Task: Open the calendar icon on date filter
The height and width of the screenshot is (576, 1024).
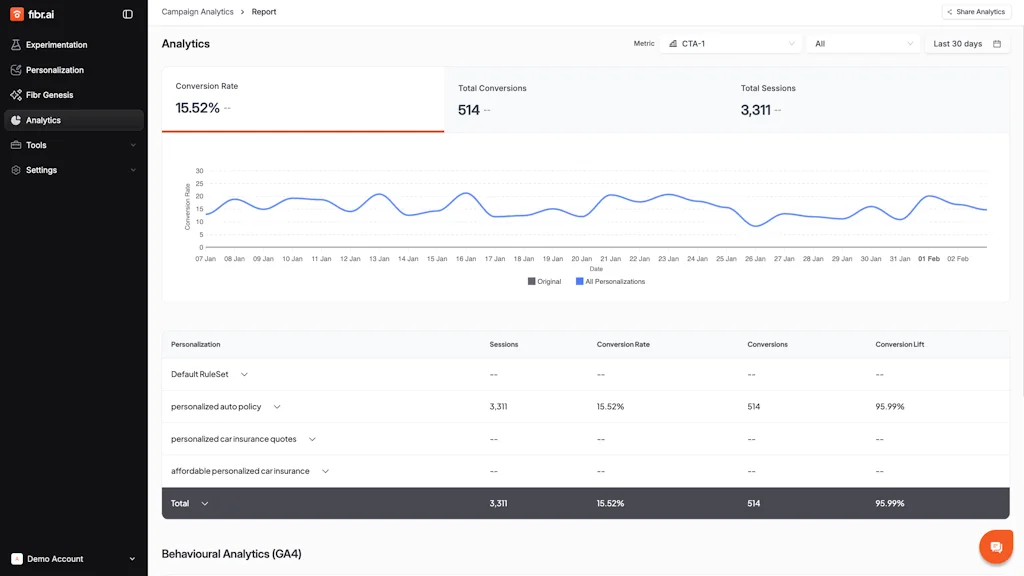Action: click(996, 43)
